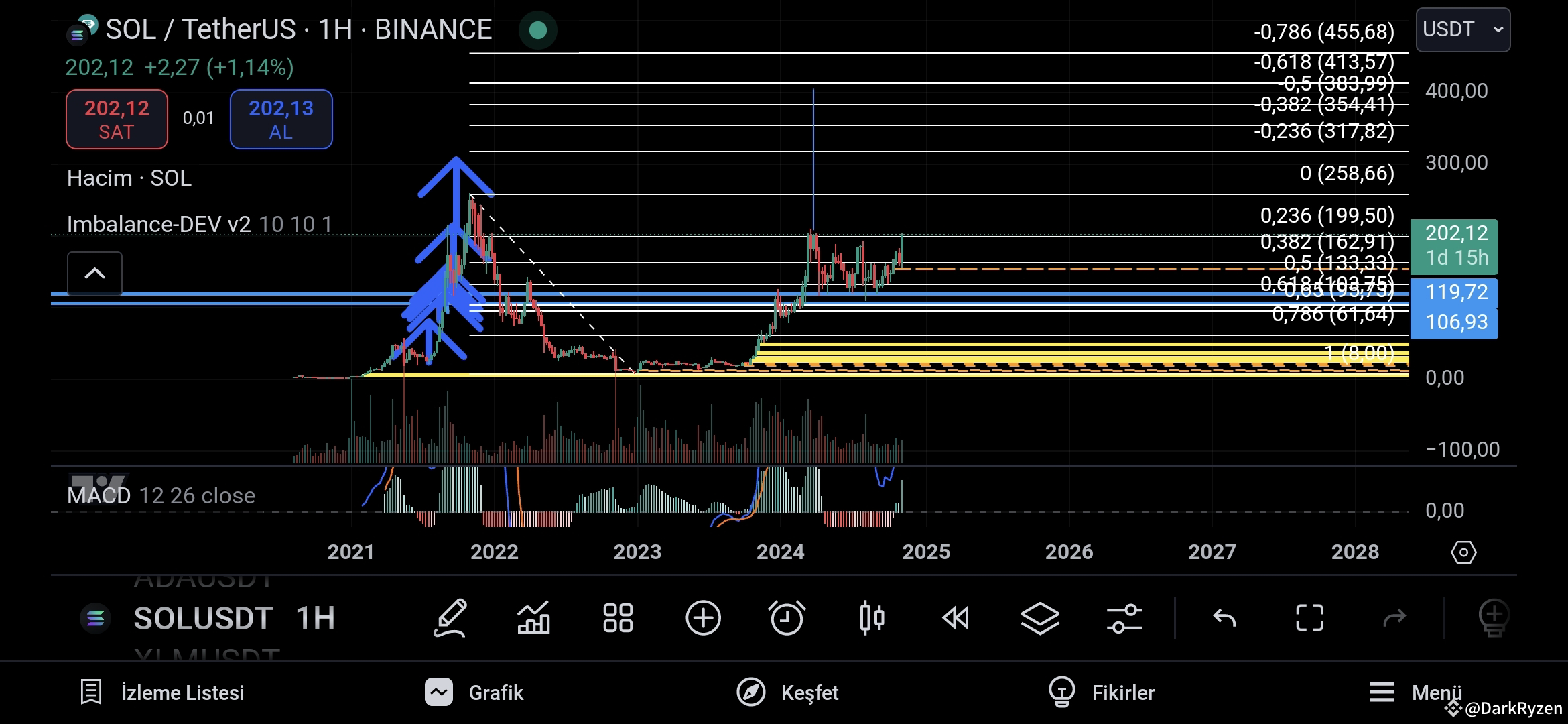Tap the 0,01 spread value
Viewport: 1568px width, 724px height.
tap(198, 118)
